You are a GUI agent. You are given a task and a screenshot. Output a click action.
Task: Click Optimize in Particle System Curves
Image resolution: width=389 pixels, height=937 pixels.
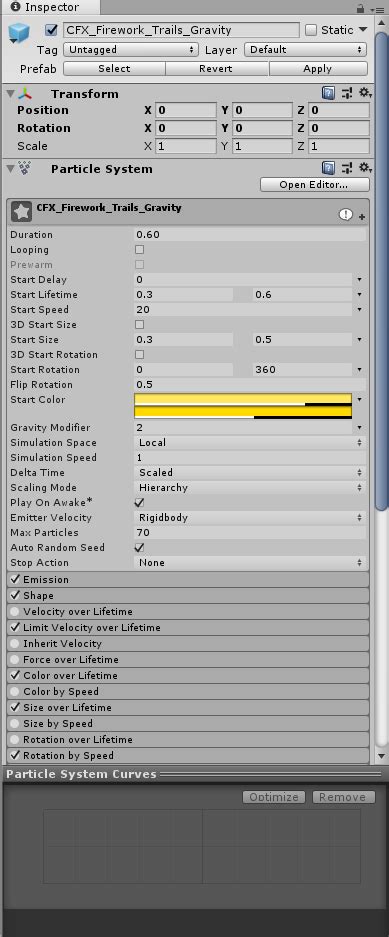[274, 797]
